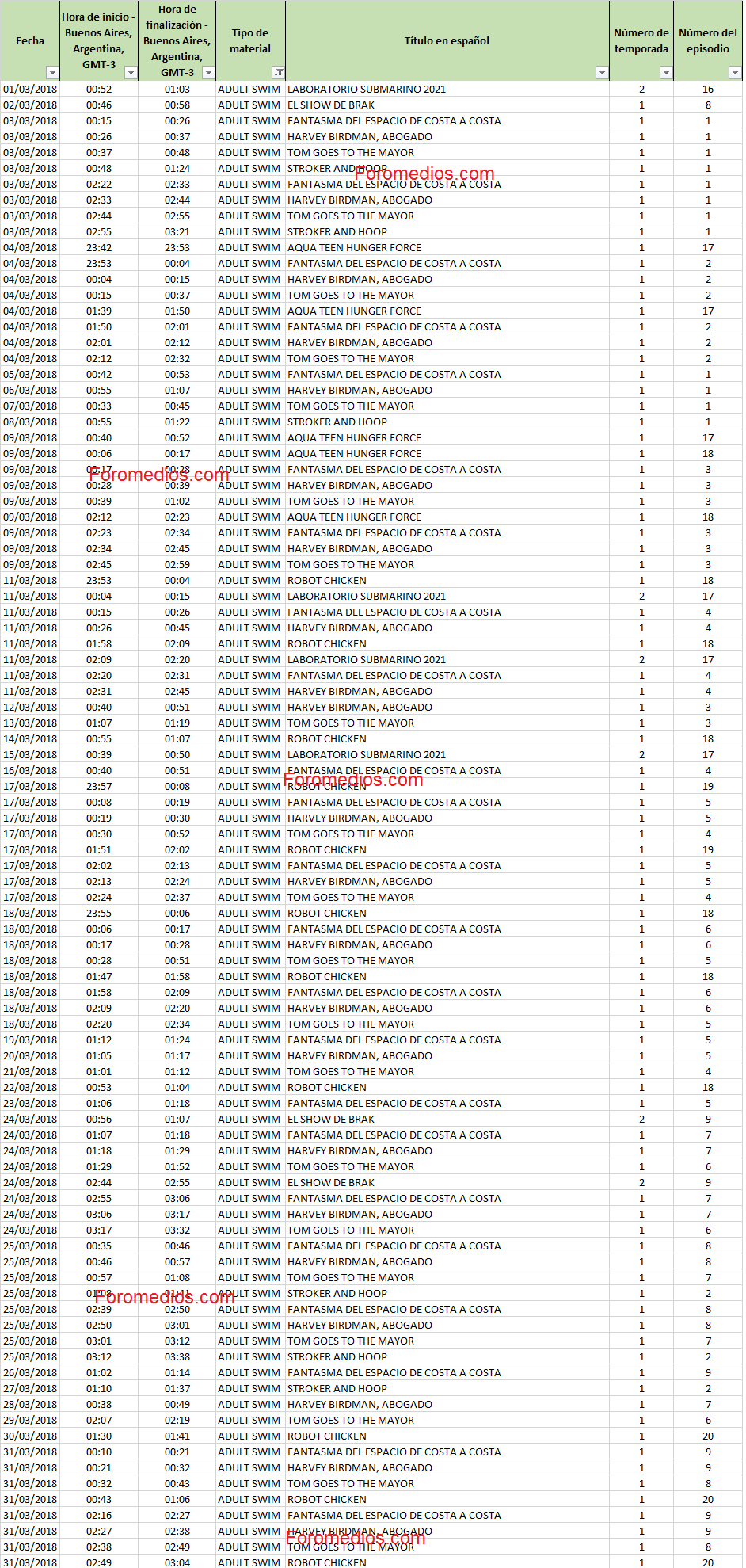Open the Hora de inicio filter dropdown
Viewport: 746px width, 1568px height.
131,73
